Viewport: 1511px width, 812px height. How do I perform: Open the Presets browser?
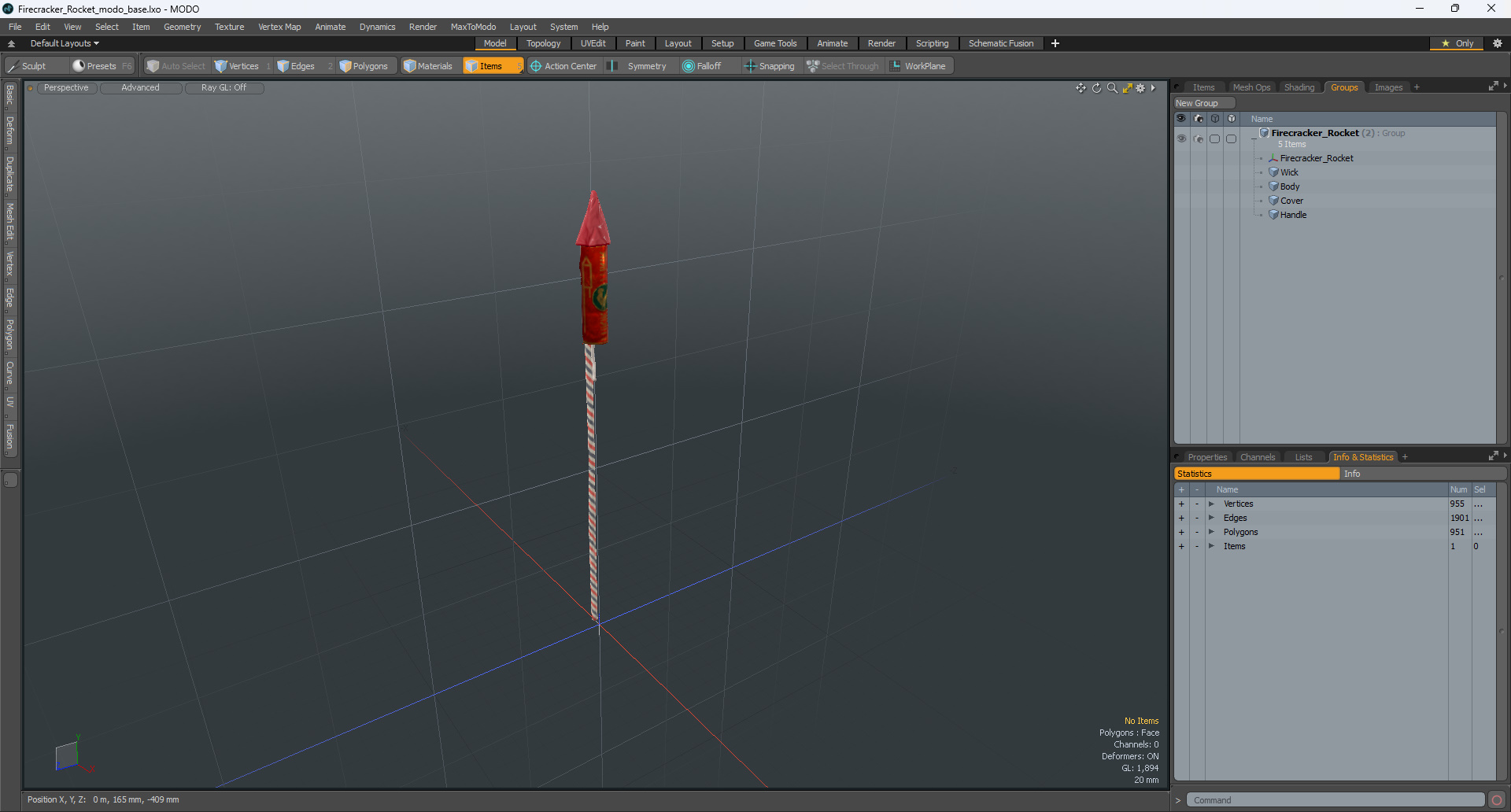[102, 66]
